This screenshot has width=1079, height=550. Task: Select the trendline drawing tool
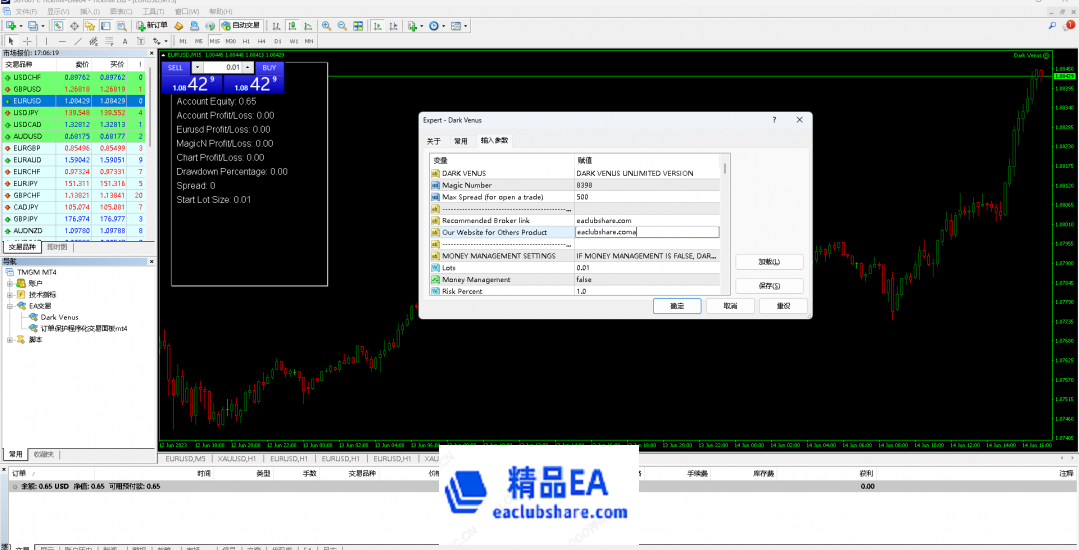click(x=78, y=41)
